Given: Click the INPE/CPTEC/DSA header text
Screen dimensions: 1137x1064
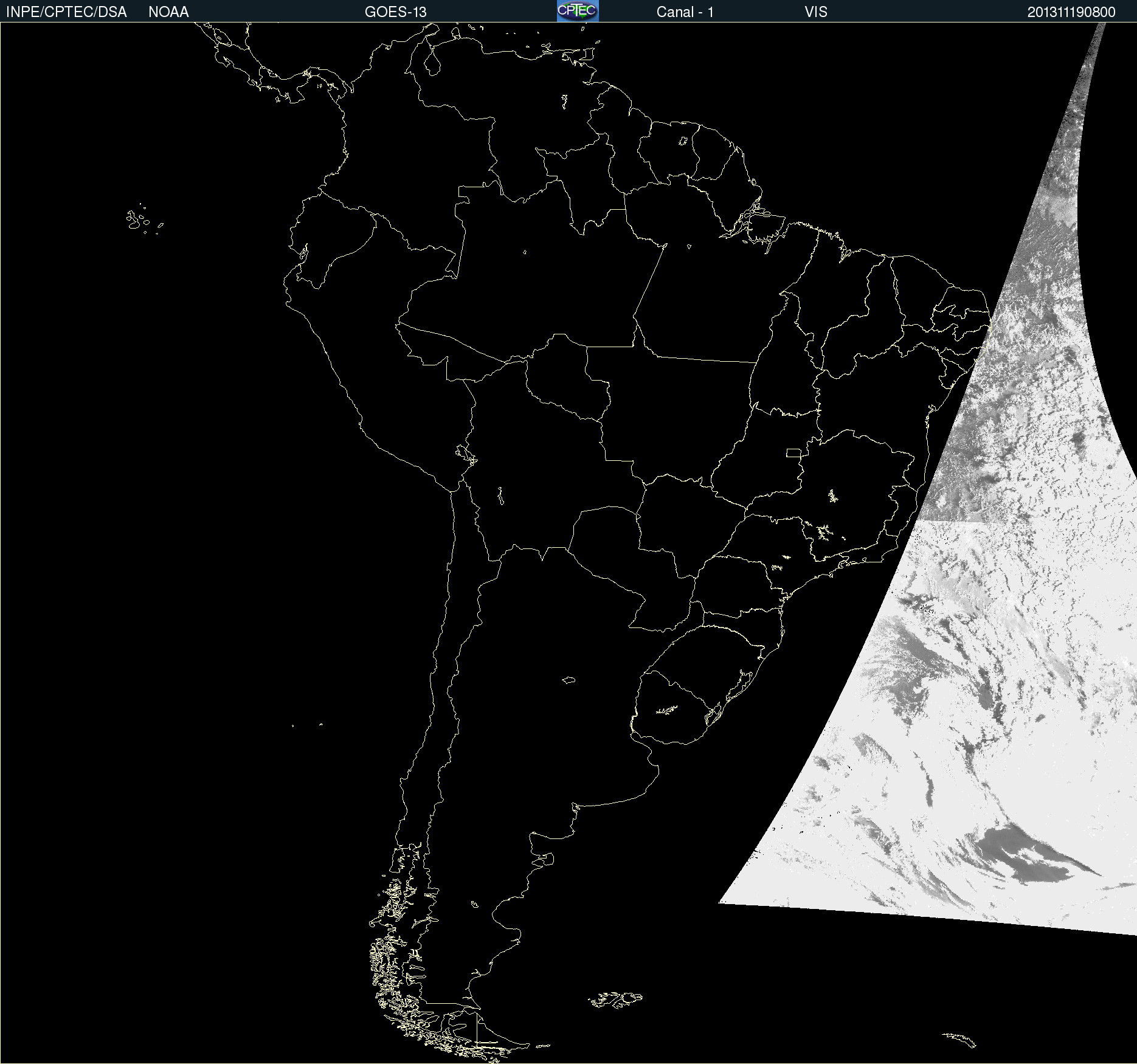Looking at the screenshot, I should 66,12.
